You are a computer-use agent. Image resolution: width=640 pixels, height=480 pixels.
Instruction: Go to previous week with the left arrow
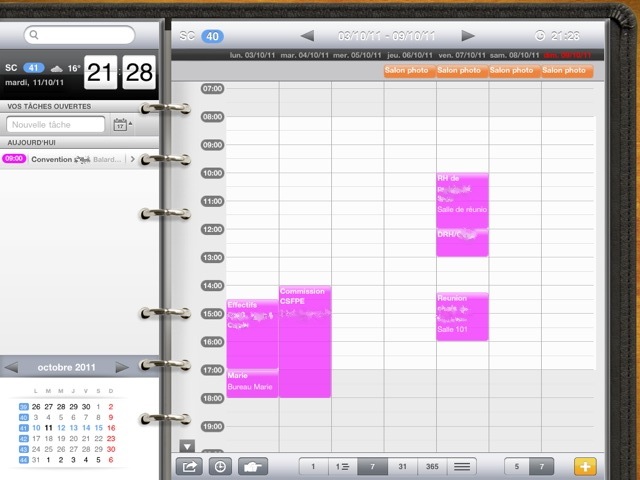[x=307, y=36]
